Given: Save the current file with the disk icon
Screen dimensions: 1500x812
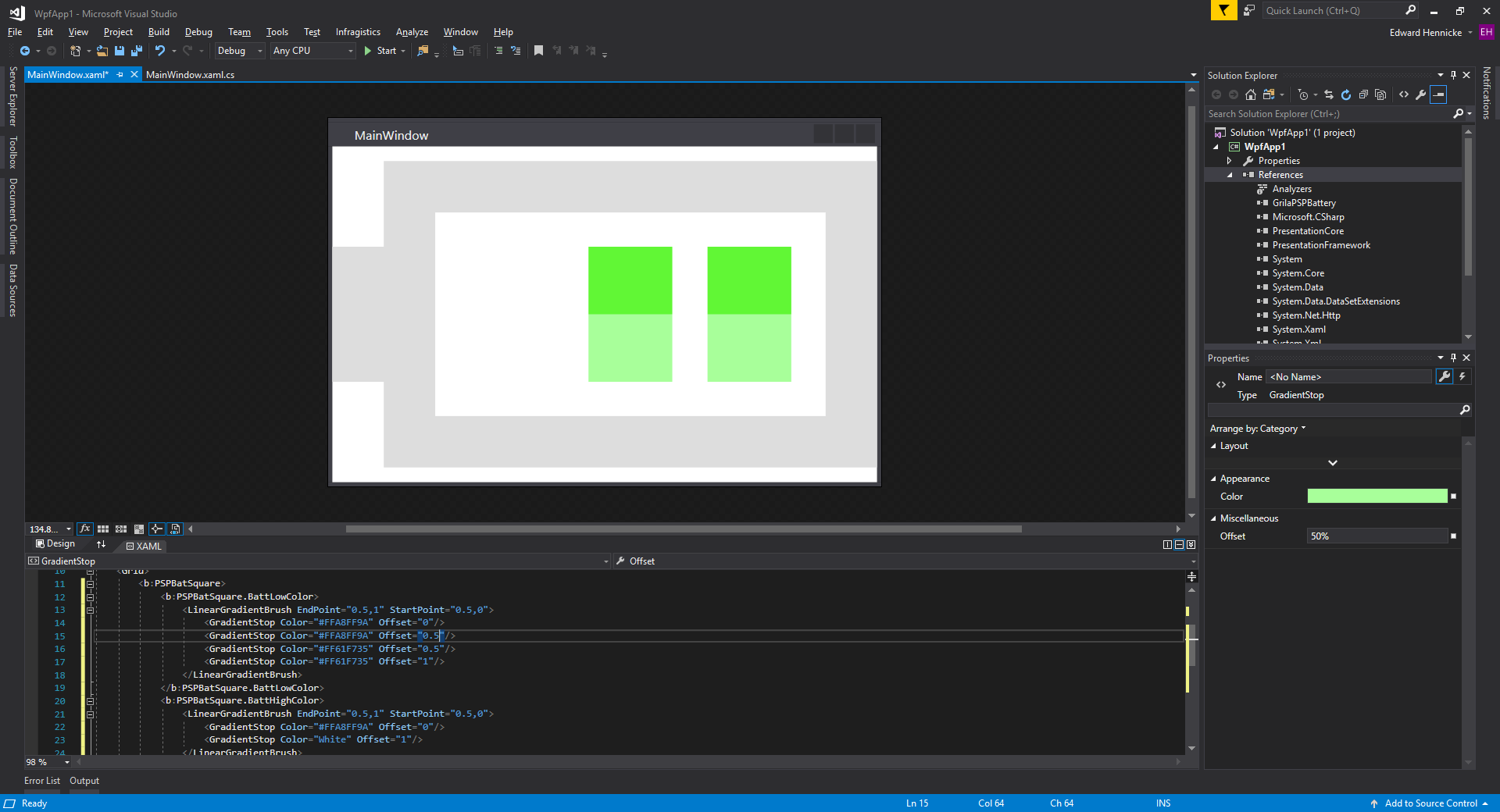Looking at the screenshot, I should [120, 51].
